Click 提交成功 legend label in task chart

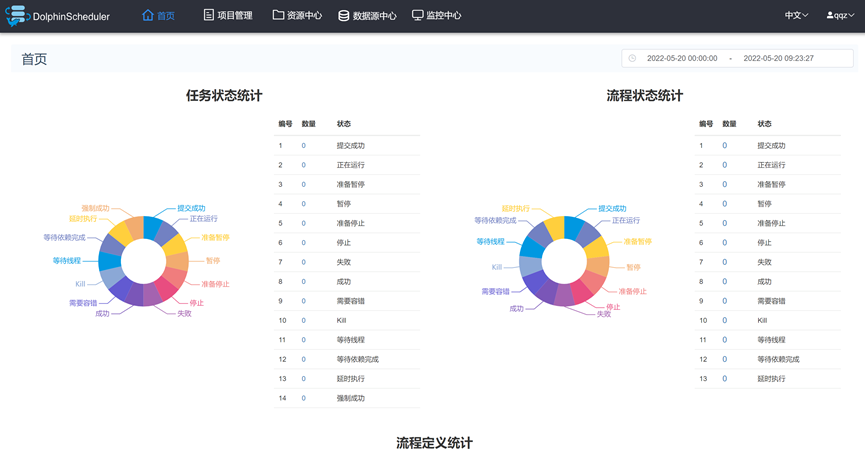click(x=191, y=208)
